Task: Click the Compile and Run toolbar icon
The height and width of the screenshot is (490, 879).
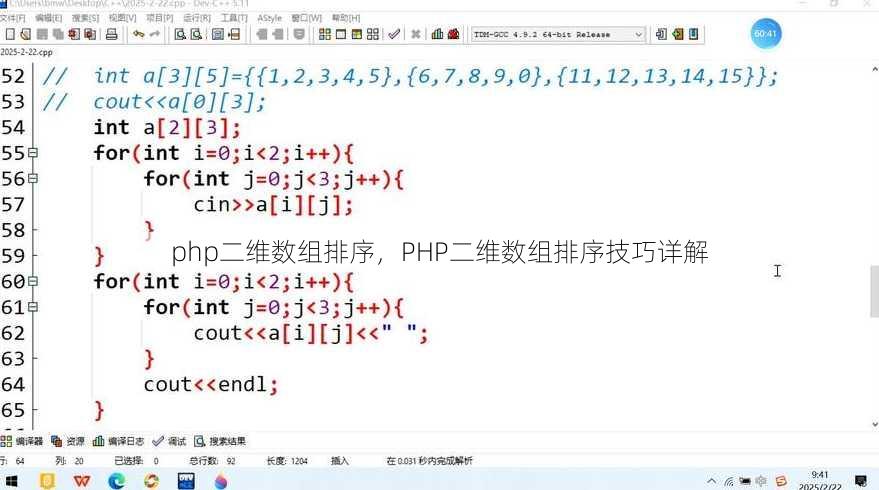Action: point(357,34)
